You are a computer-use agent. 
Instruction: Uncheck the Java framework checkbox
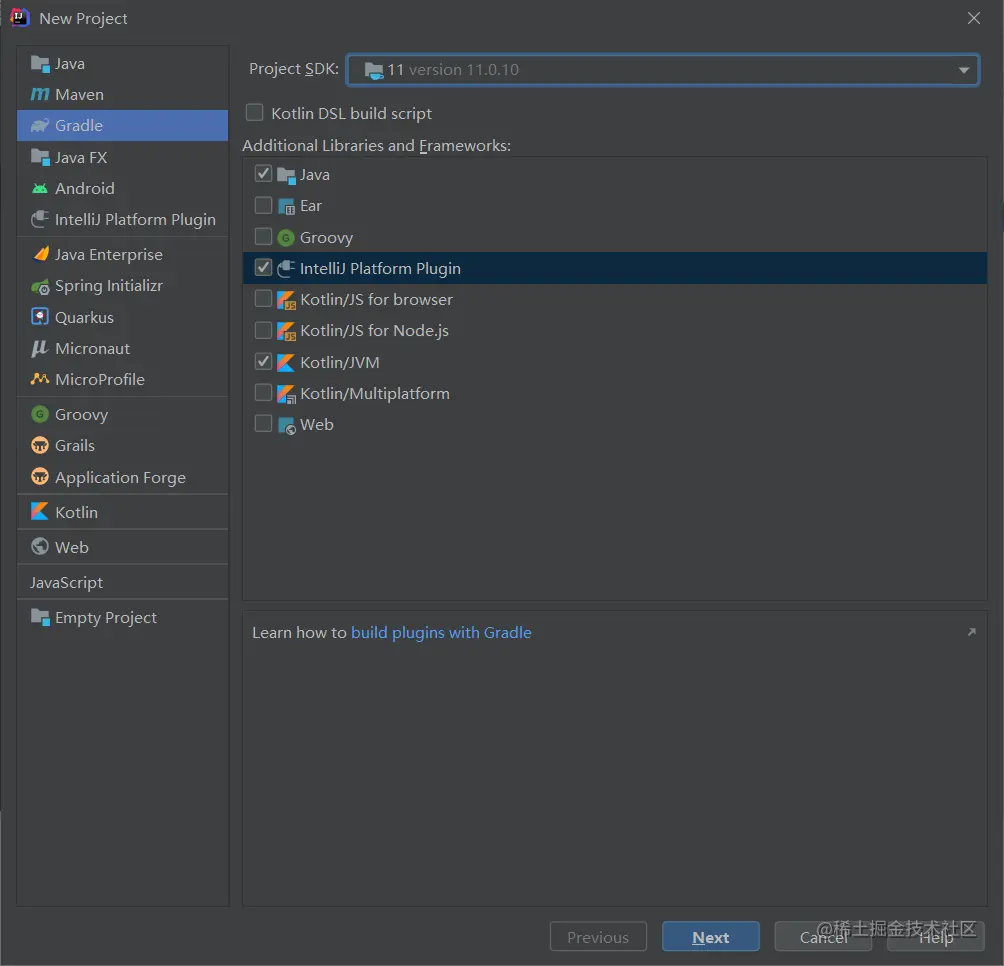click(263, 173)
